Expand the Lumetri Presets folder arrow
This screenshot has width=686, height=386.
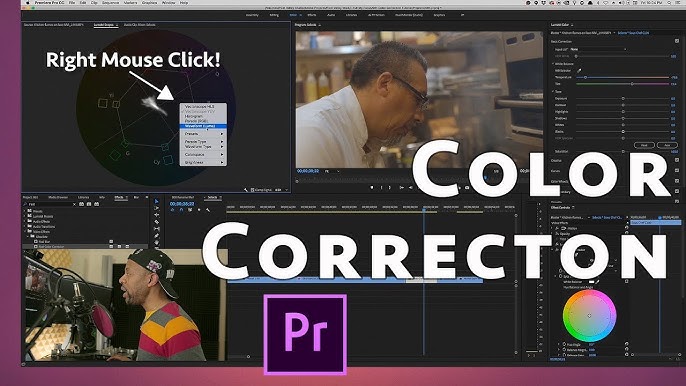pos(25,216)
